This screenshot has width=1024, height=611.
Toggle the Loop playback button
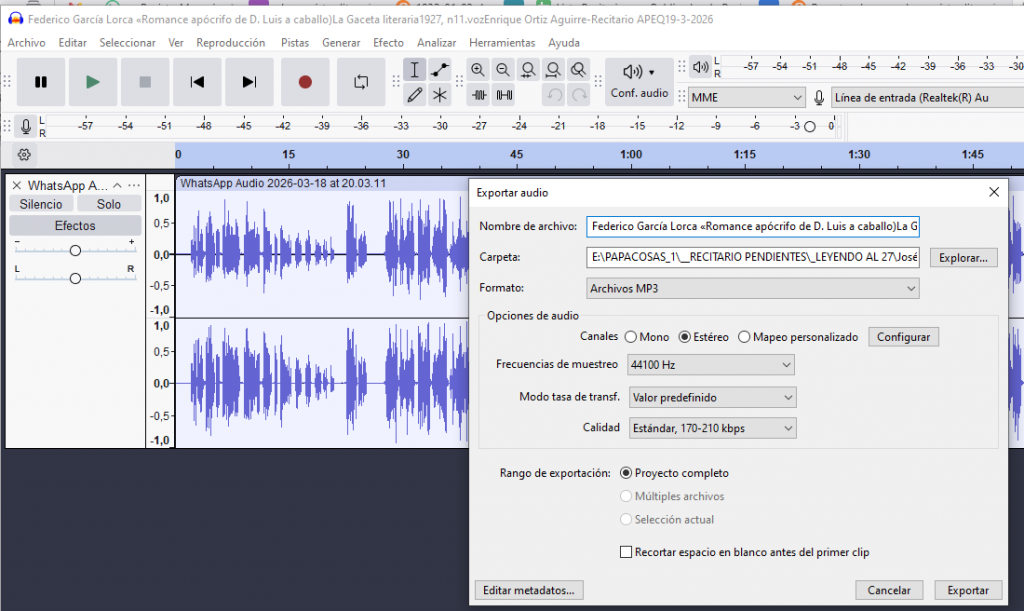tap(361, 82)
